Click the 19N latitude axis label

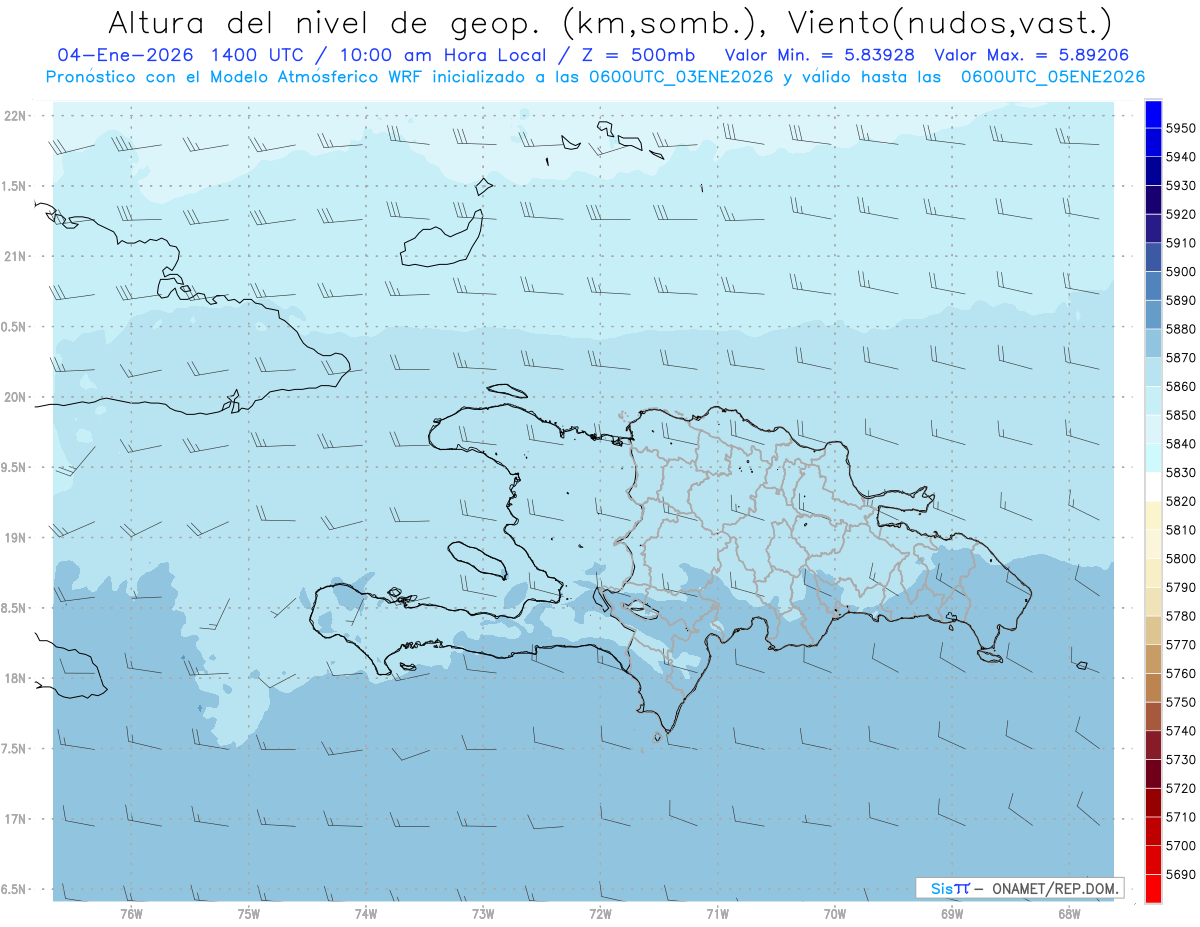pyautogui.click(x=17, y=537)
